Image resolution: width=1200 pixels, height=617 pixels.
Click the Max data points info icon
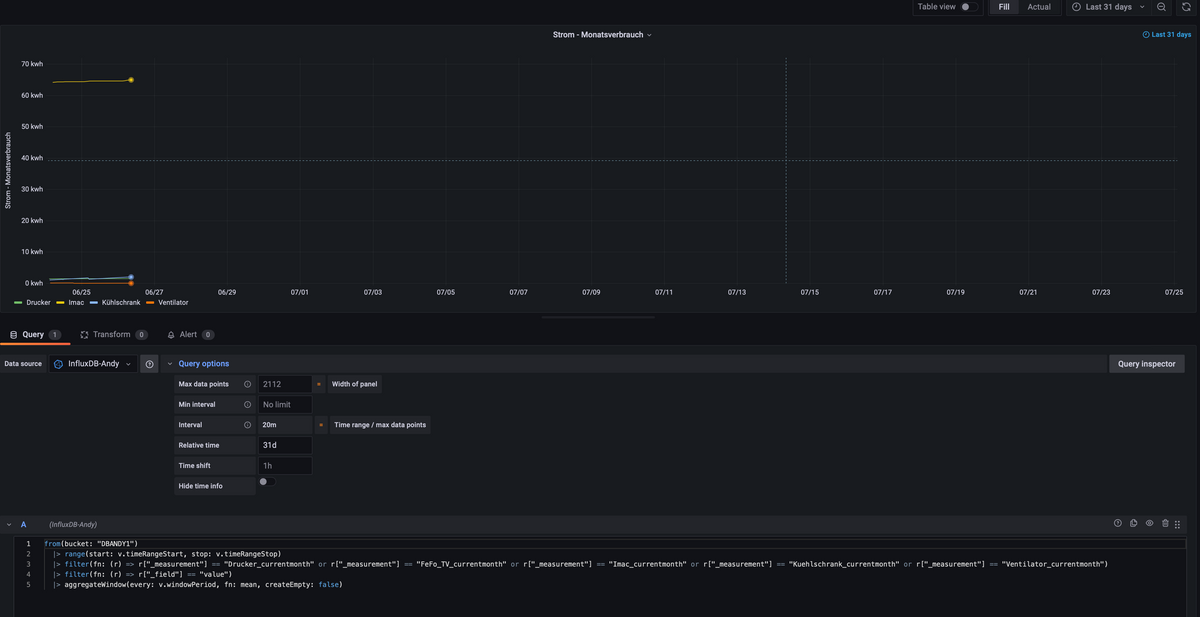(x=247, y=384)
